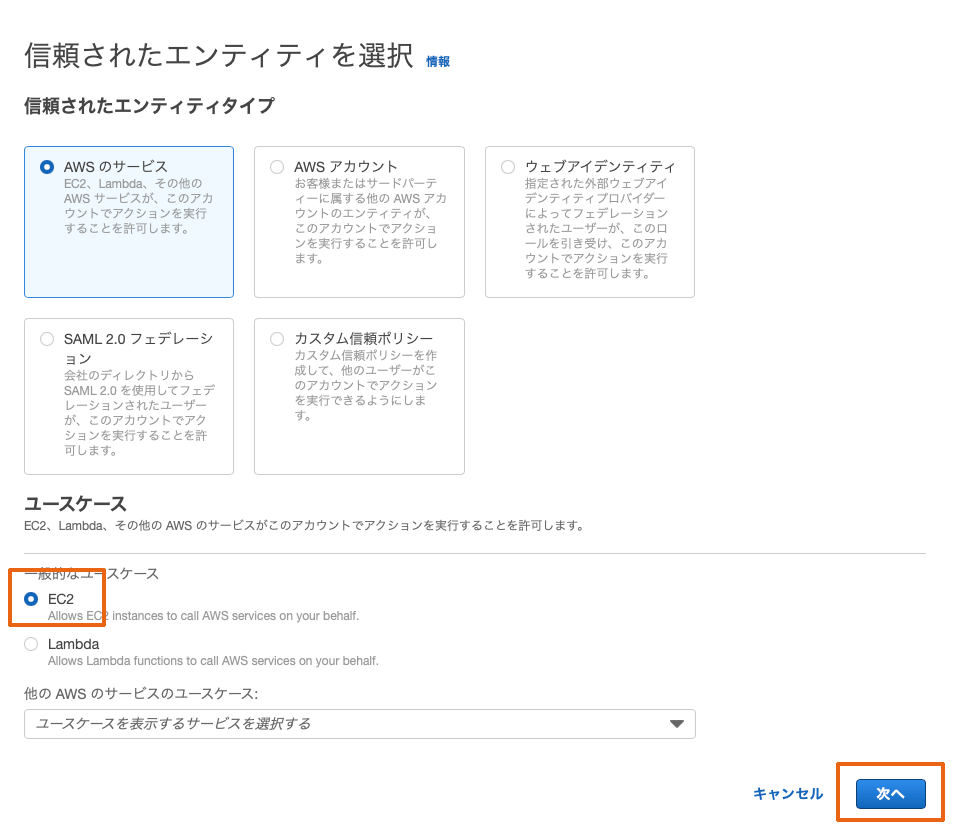
Task: Click the 次へ button
Action: click(x=890, y=793)
